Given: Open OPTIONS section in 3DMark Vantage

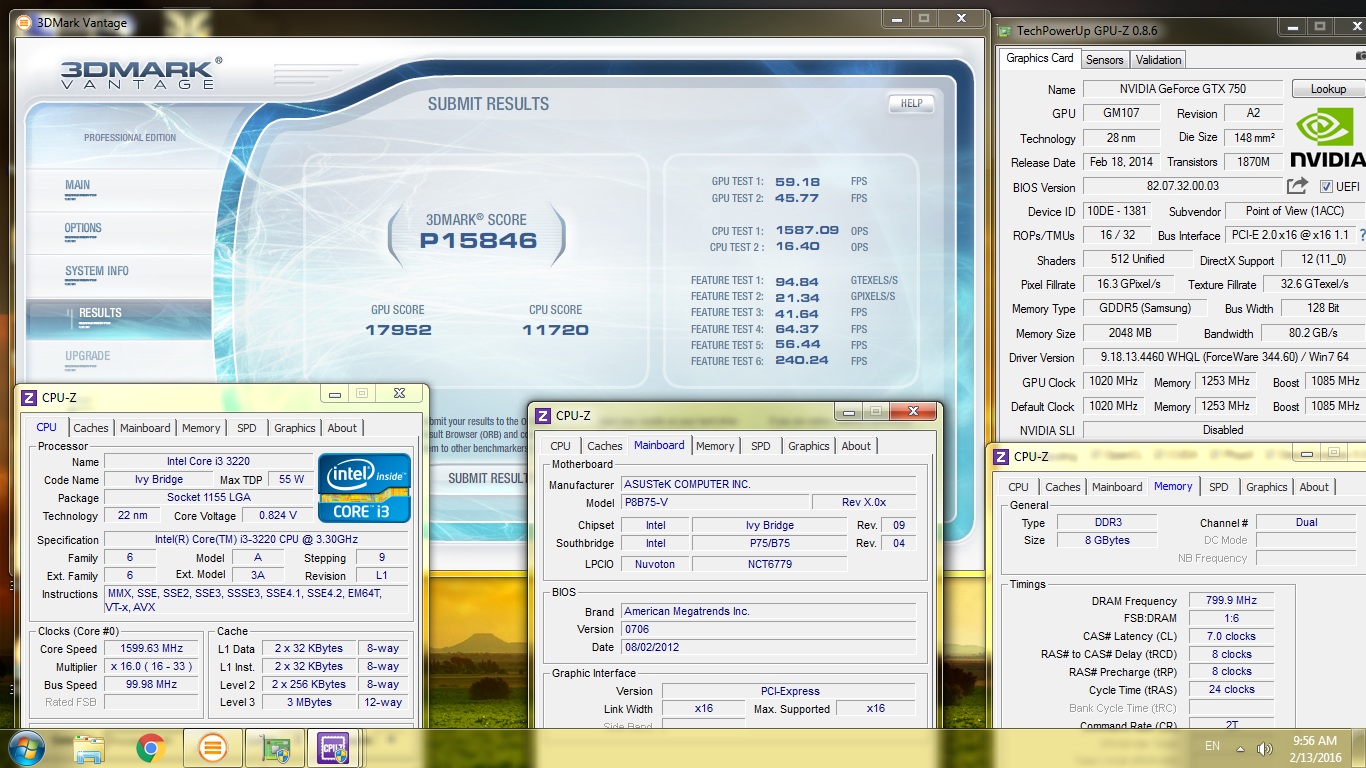Looking at the screenshot, I should coord(83,228).
